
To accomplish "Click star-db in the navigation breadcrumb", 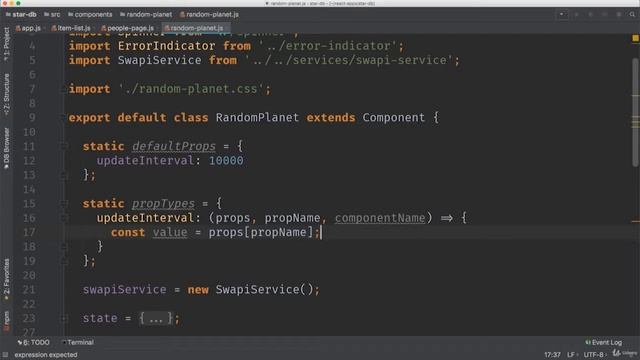I will (21, 14).
